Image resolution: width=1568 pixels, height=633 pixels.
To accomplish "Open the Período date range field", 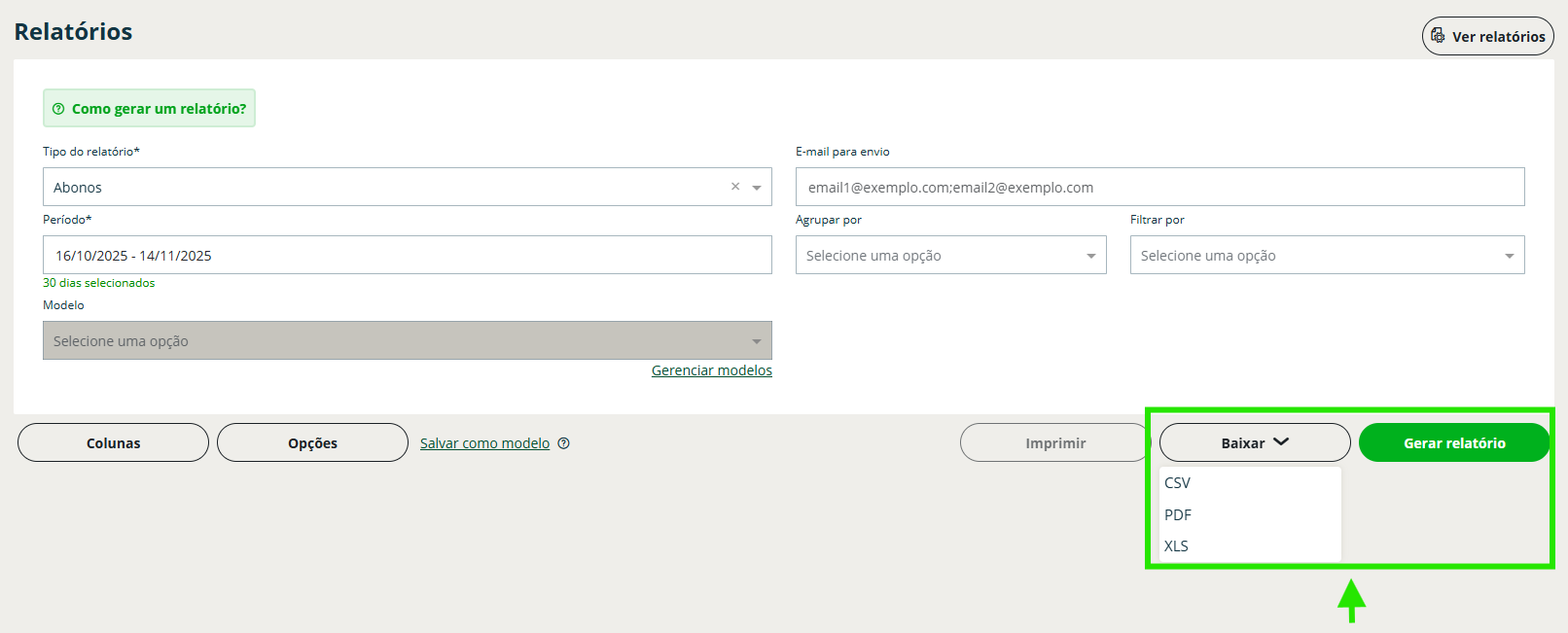I will pyautogui.click(x=407, y=256).
